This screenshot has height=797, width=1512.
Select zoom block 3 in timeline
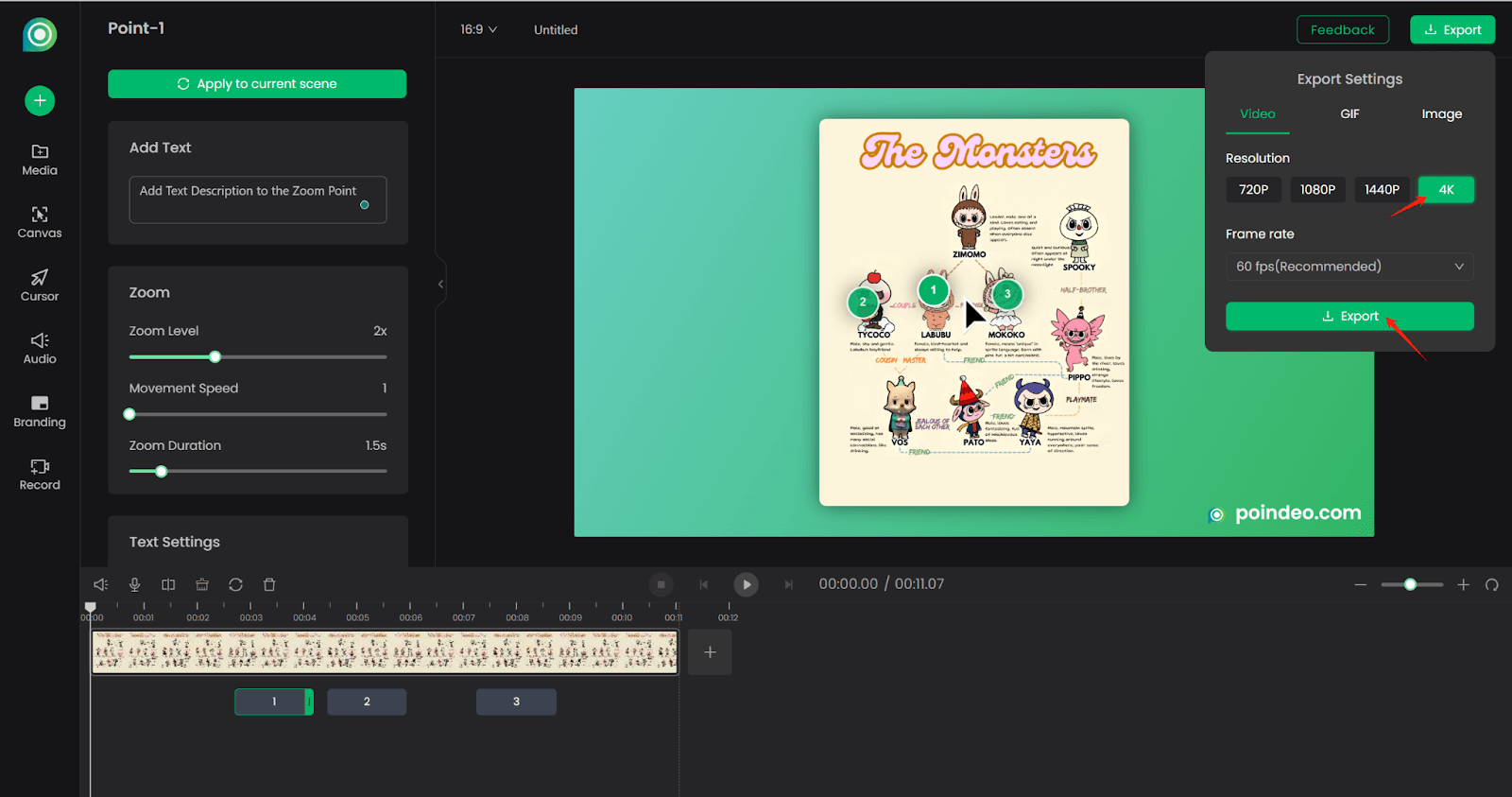(x=516, y=702)
